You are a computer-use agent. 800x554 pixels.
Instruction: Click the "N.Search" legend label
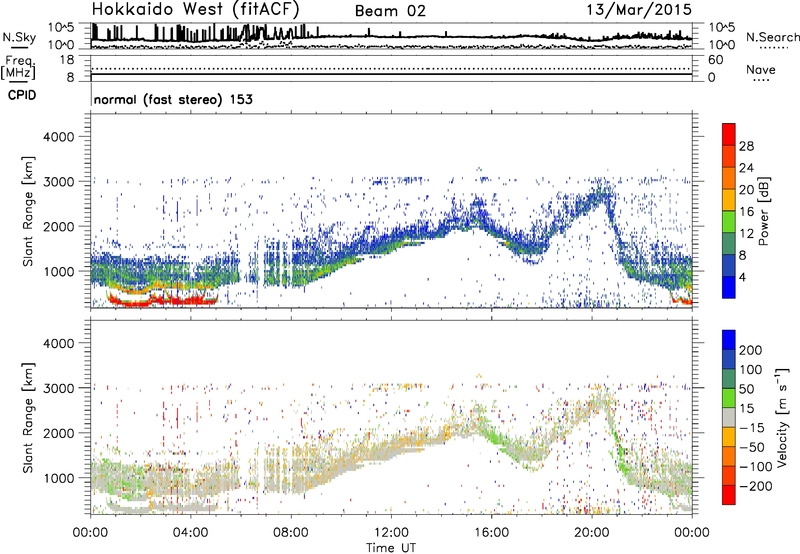(x=773, y=37)
